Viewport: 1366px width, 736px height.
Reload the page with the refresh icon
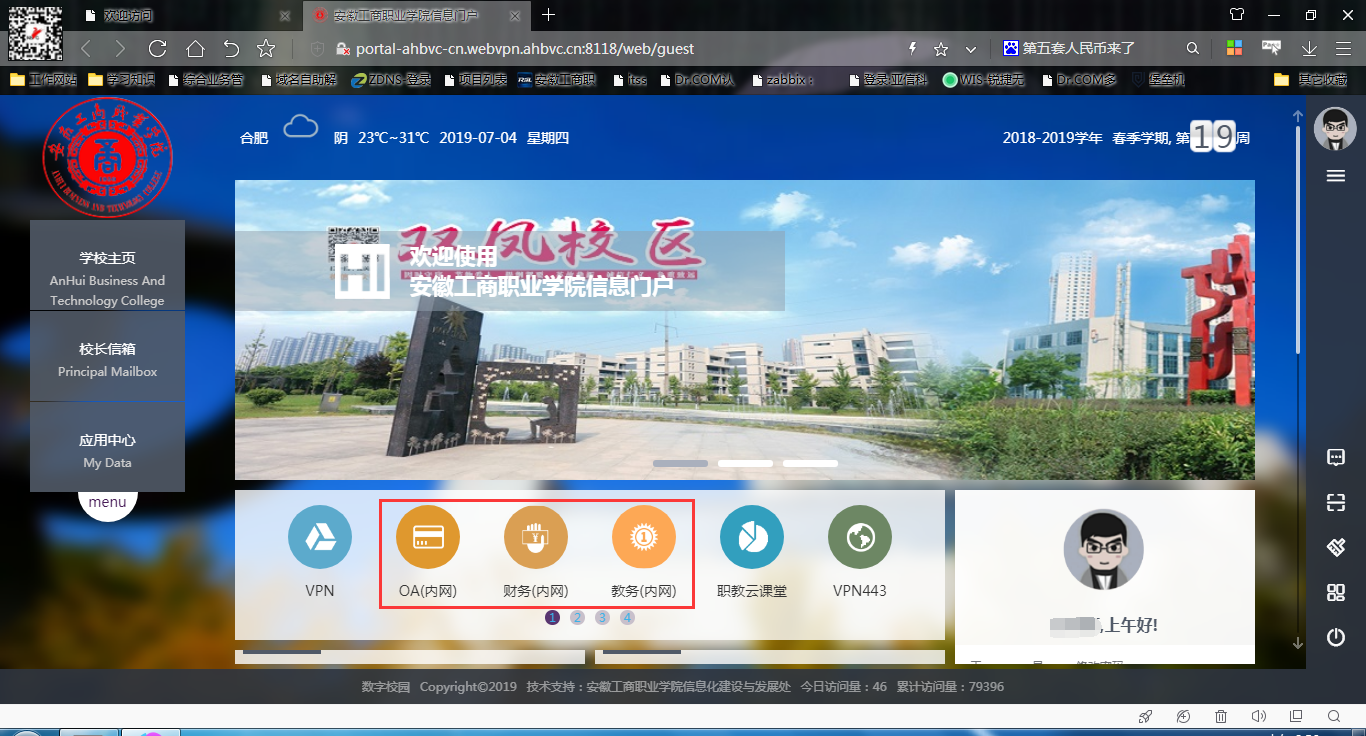click(x=157, y=48)
